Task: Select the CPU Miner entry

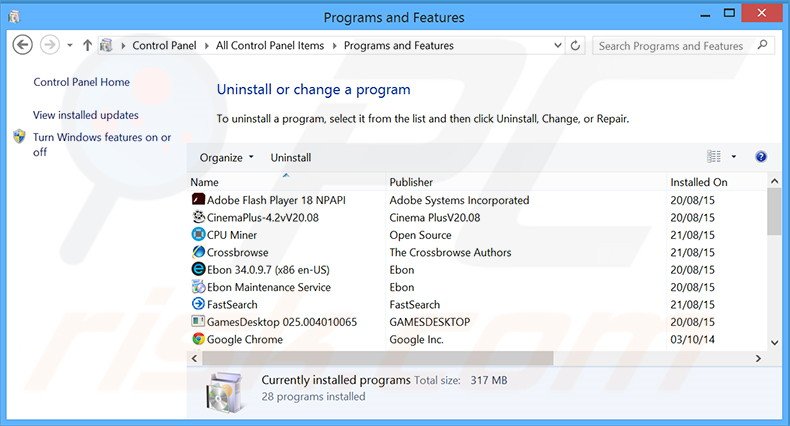Action: pos(232,235)
